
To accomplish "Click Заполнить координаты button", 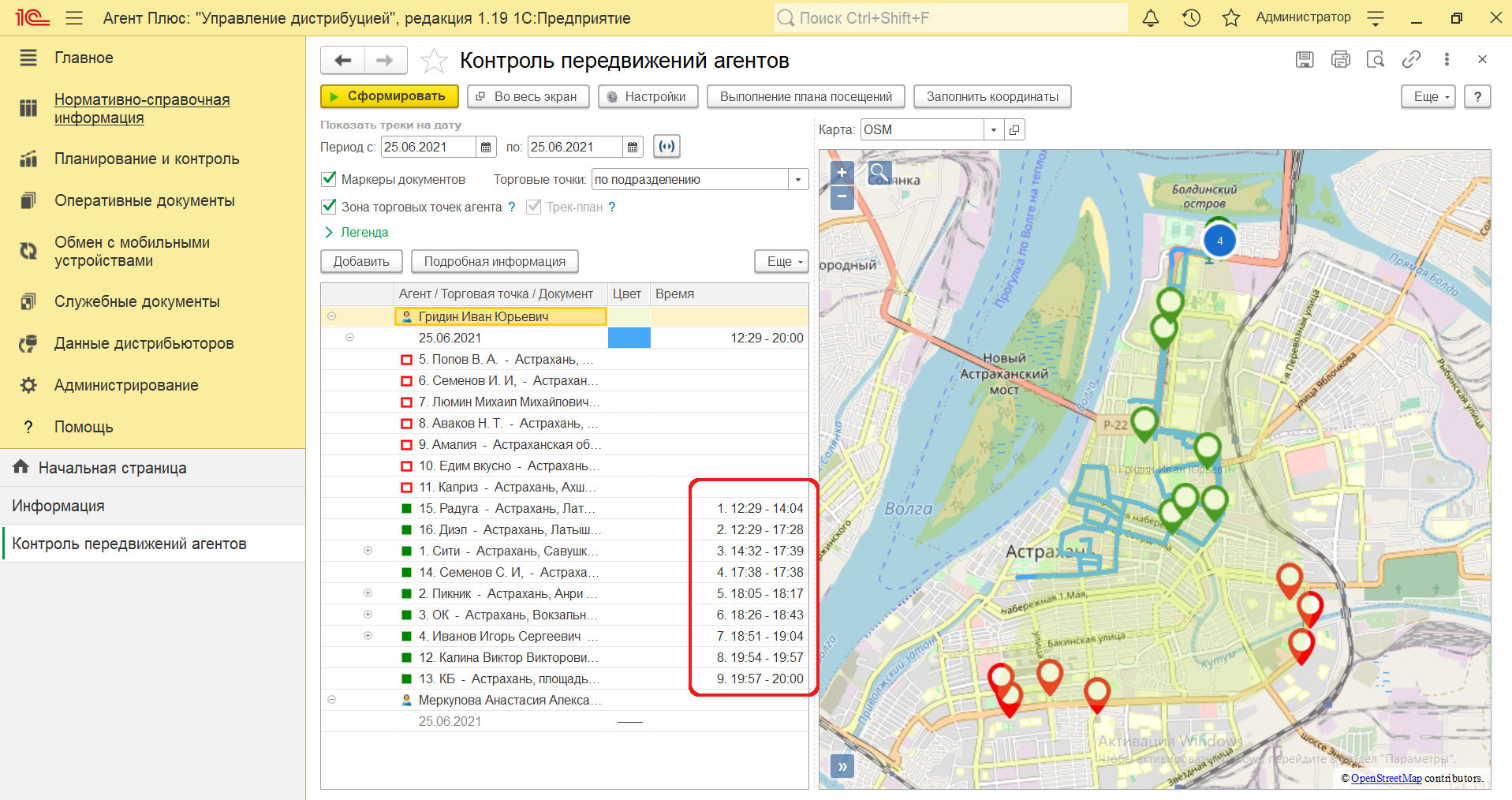I will [992, 96].
